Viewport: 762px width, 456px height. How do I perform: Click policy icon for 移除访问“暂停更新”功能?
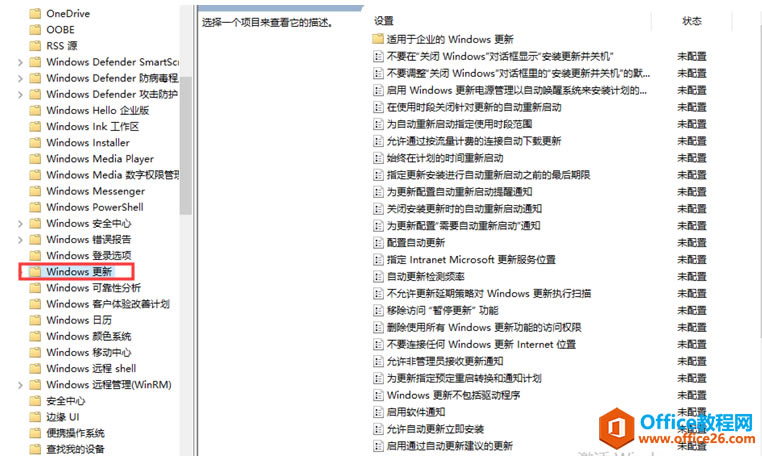coord(378,310)
